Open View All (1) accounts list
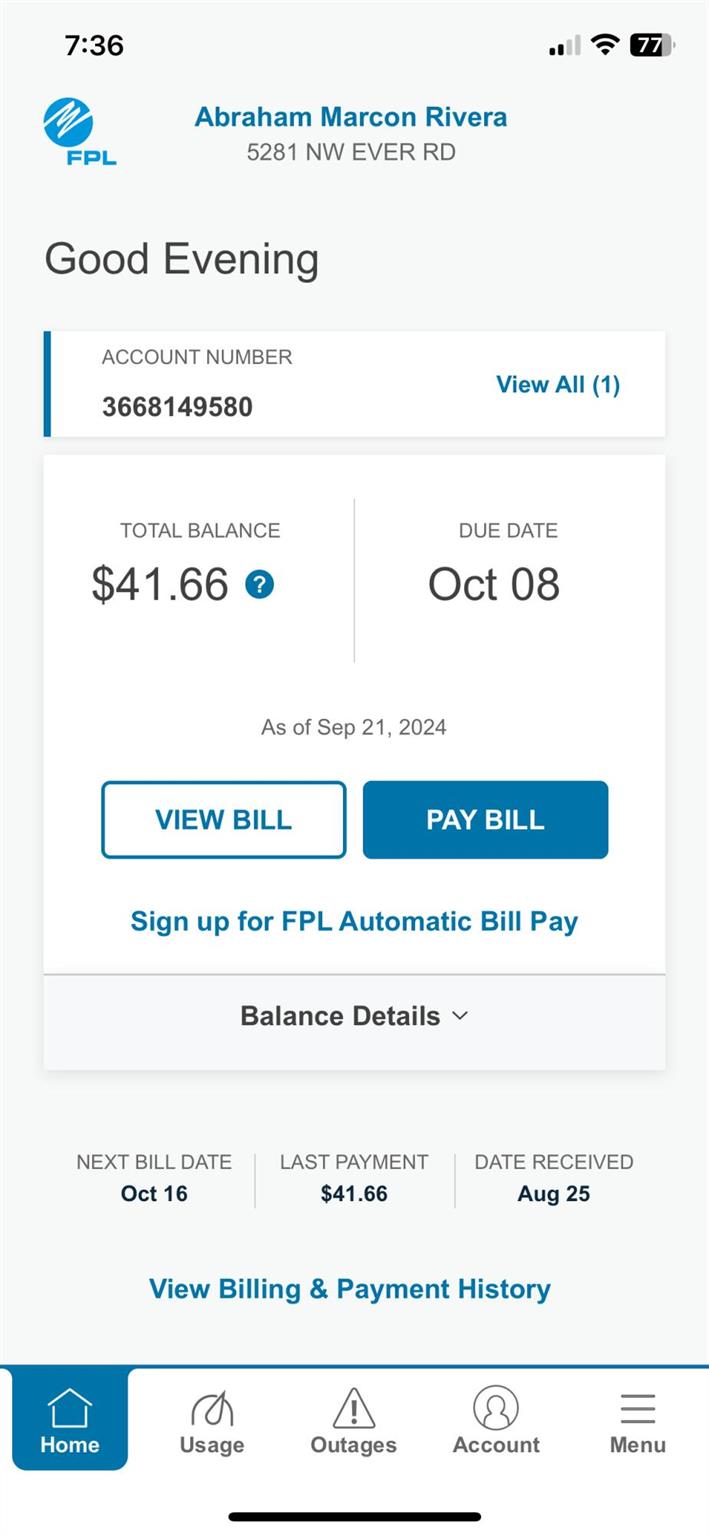Screen dimensions: 709x1536 (x=558, y=385)
